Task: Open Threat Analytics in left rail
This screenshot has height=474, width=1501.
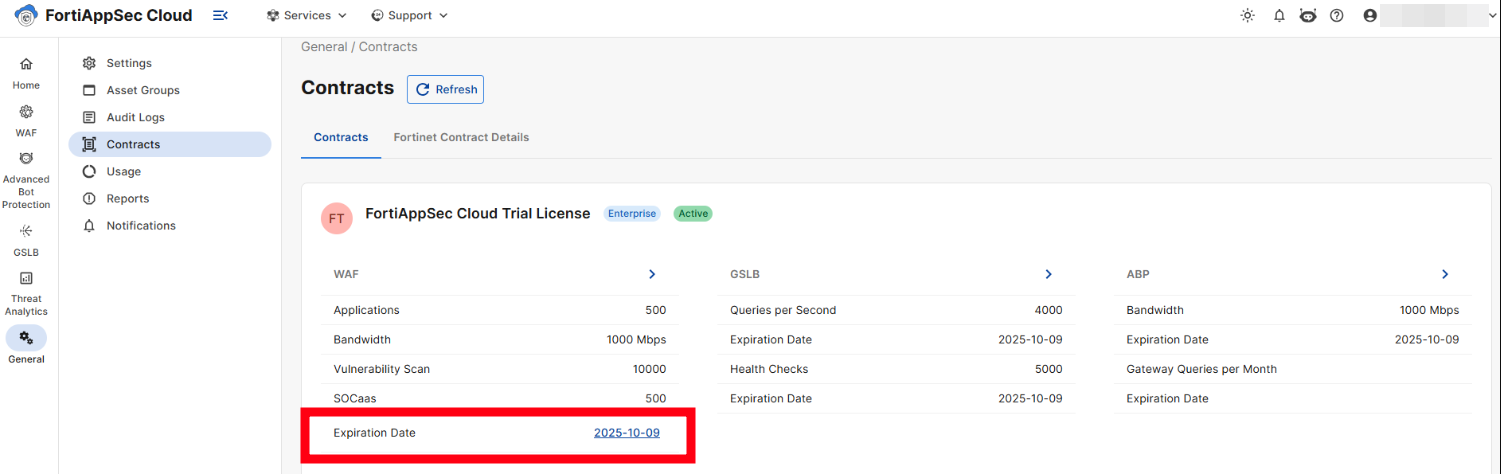Action: click(x=26, y=293)
